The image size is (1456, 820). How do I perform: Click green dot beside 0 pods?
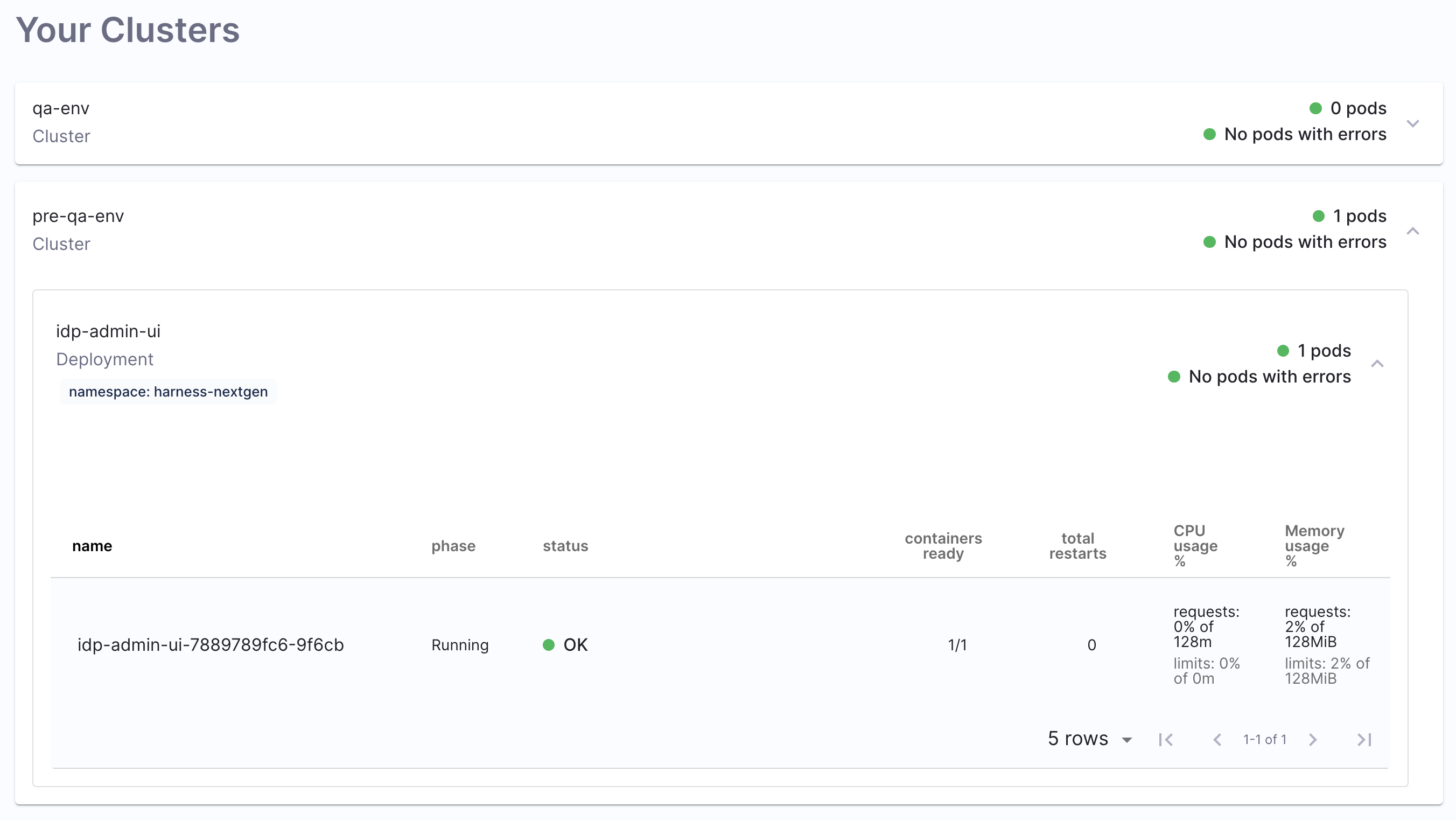click(1315, 108)
